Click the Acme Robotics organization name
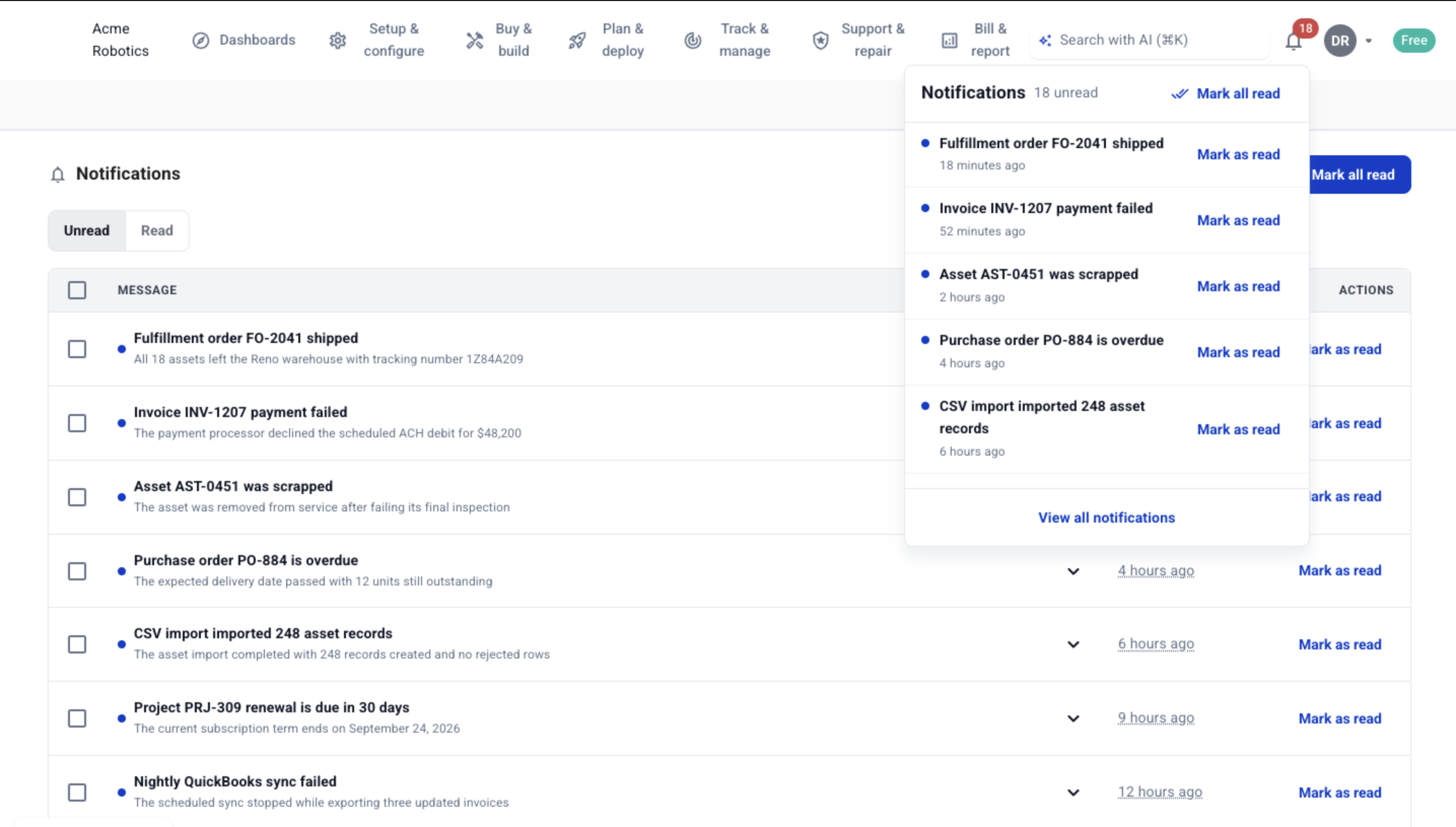 click(120, 40)
